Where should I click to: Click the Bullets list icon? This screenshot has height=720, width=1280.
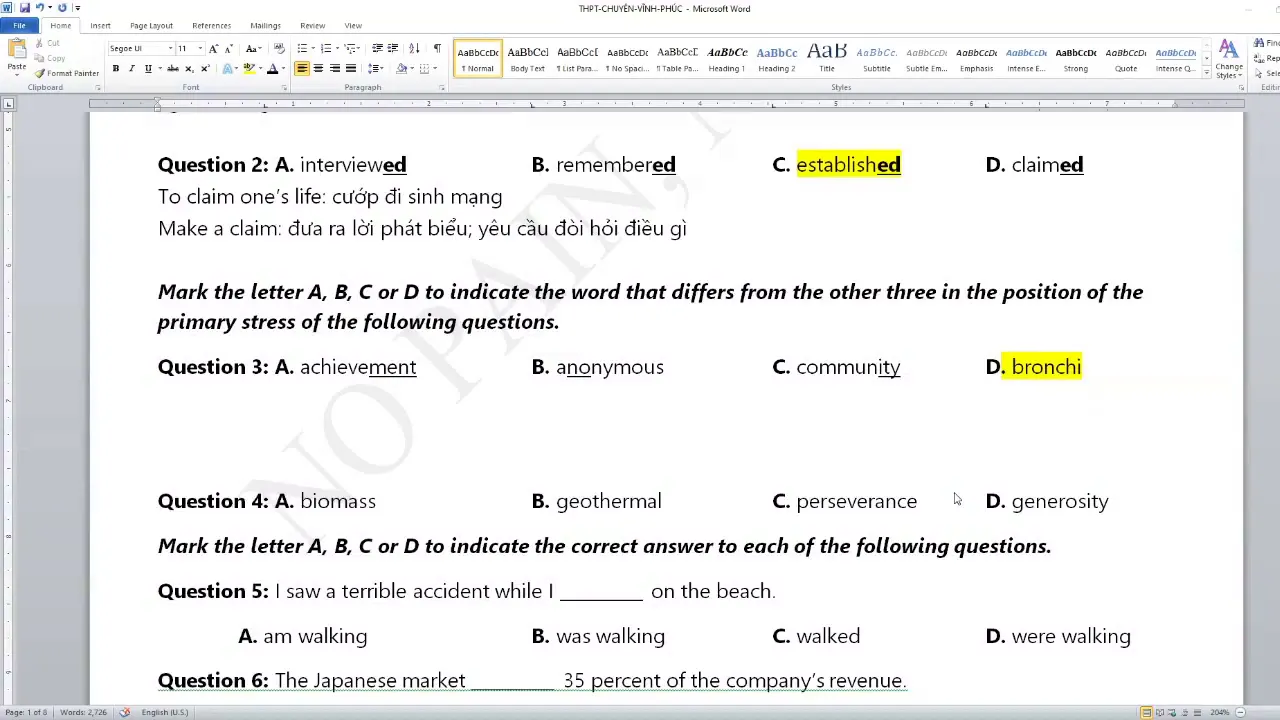[301, 48]
